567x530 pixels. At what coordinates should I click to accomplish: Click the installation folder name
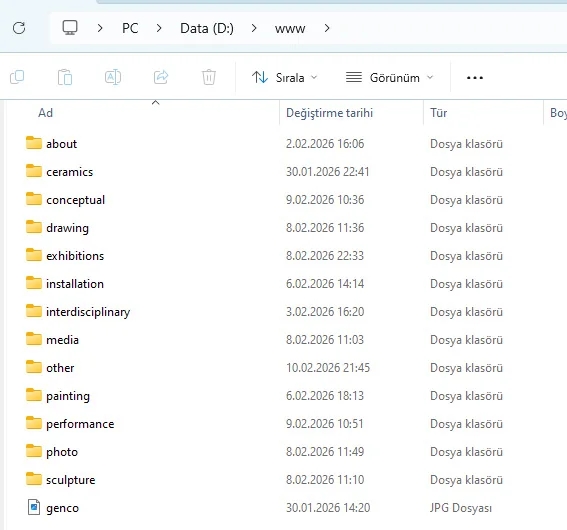tap(75, 284)
